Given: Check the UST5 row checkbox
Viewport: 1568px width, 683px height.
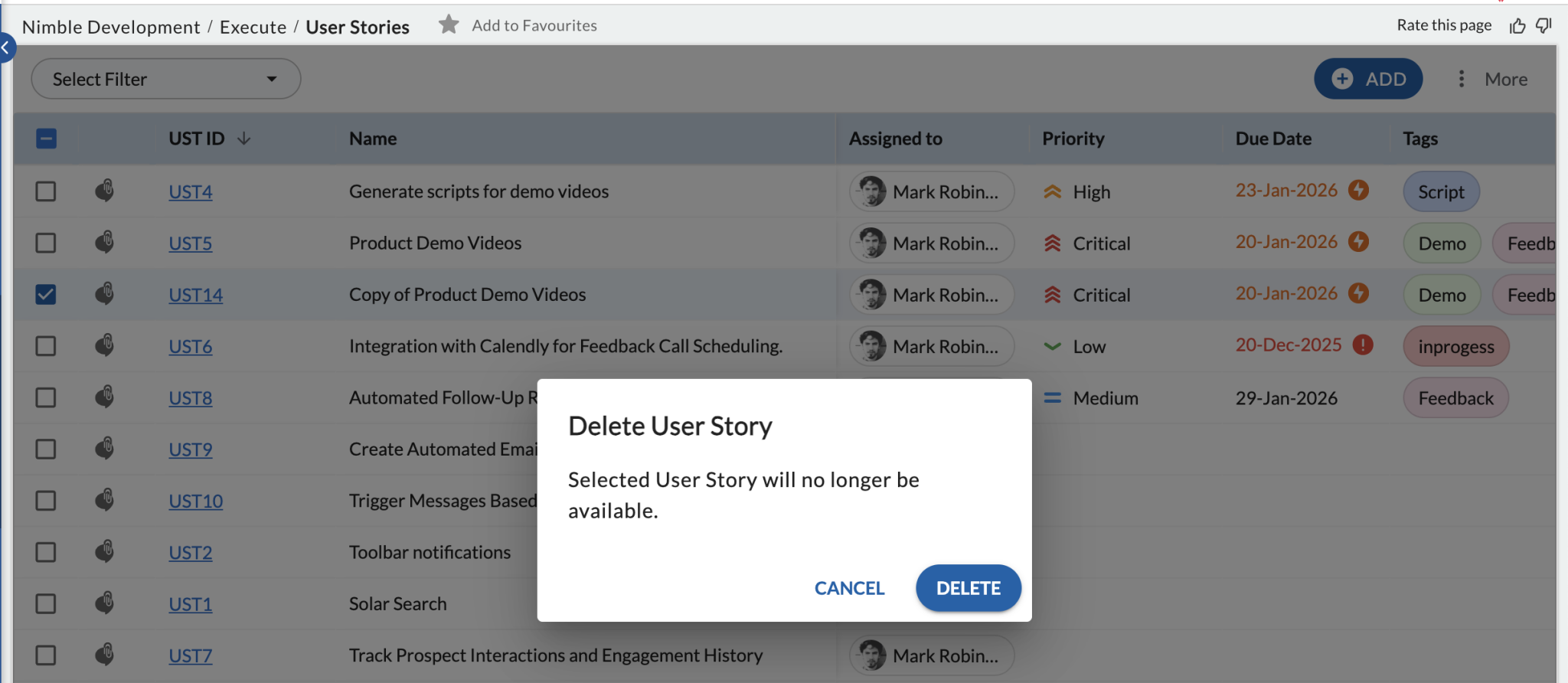Looking at the screenshot, I should coord(46,243).
